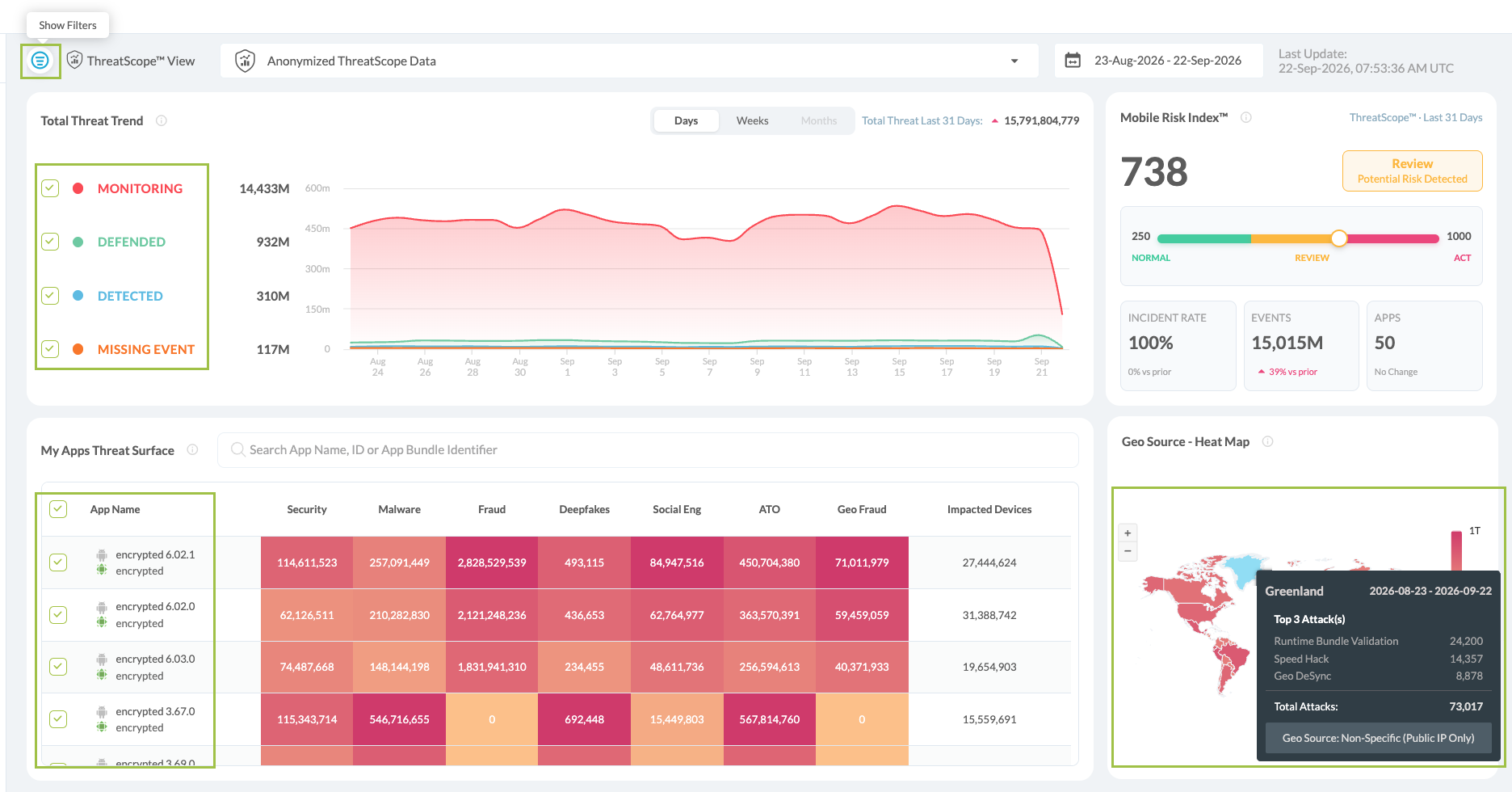Toggle the MONITORING series checkbox

(50, 188)
